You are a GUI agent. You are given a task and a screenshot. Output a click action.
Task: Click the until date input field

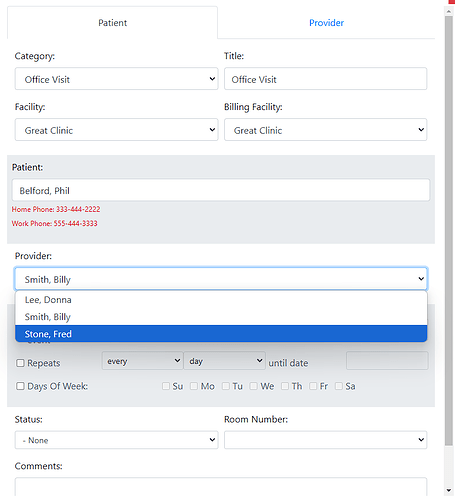[387, 361]
